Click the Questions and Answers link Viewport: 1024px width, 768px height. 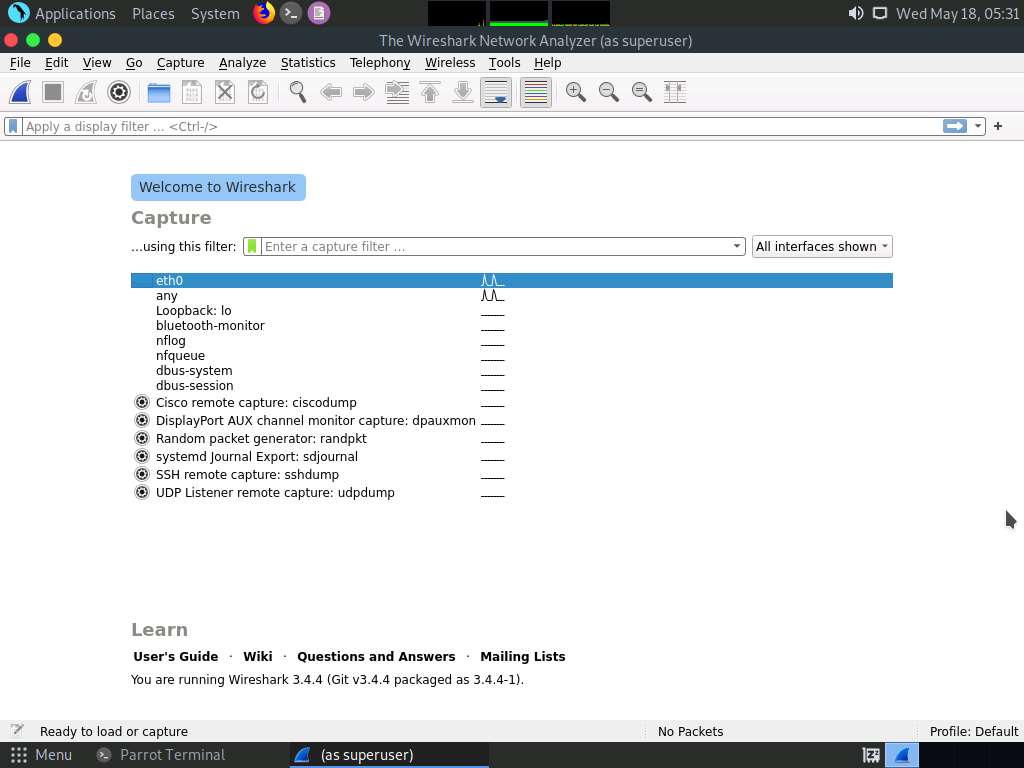point(376,656)
